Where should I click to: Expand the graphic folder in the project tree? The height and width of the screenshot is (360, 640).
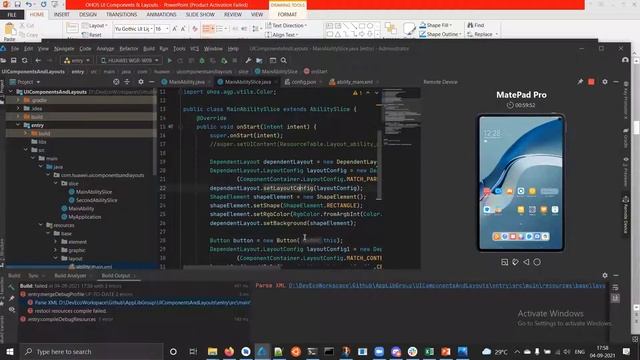pos(56,250)
